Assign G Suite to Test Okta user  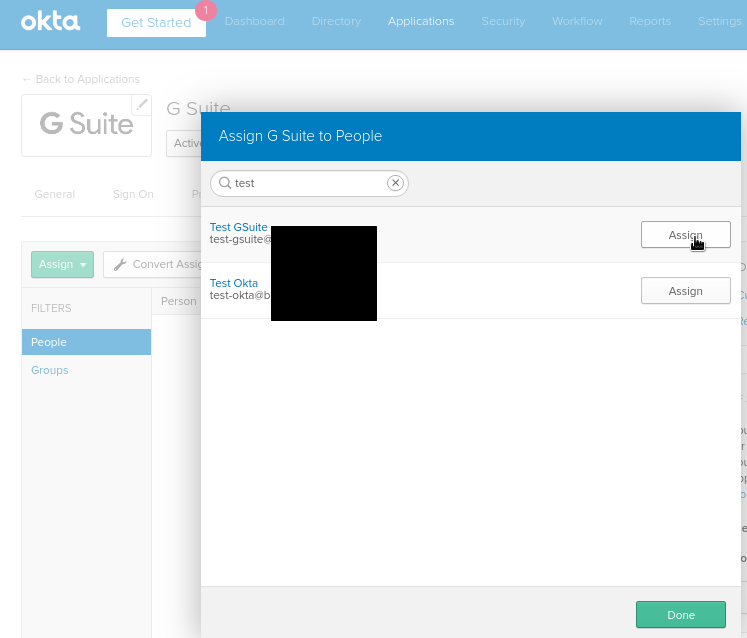click(686, 291)
